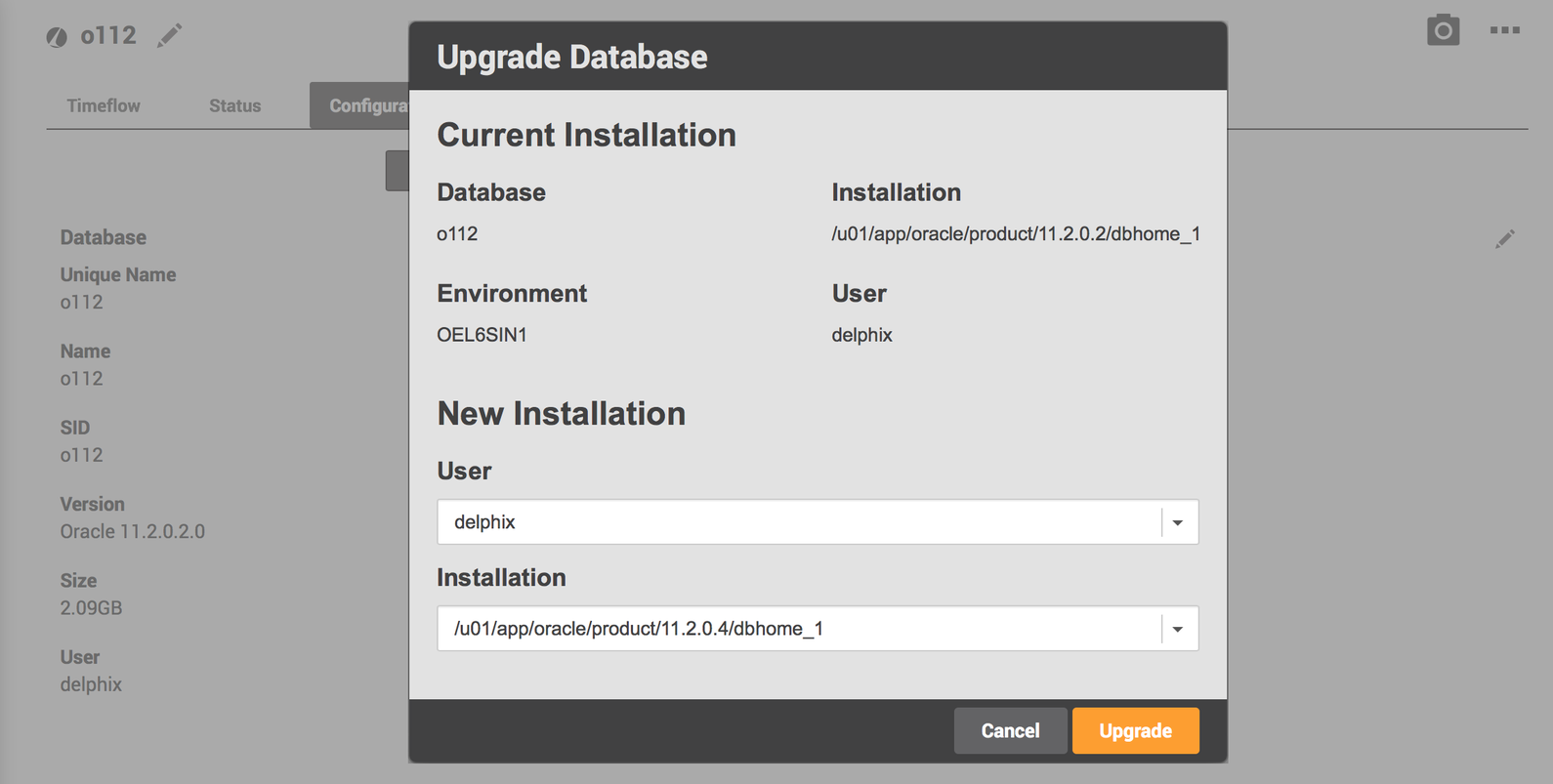
Task: Click the "Unique Name" label
Action: 118,275
